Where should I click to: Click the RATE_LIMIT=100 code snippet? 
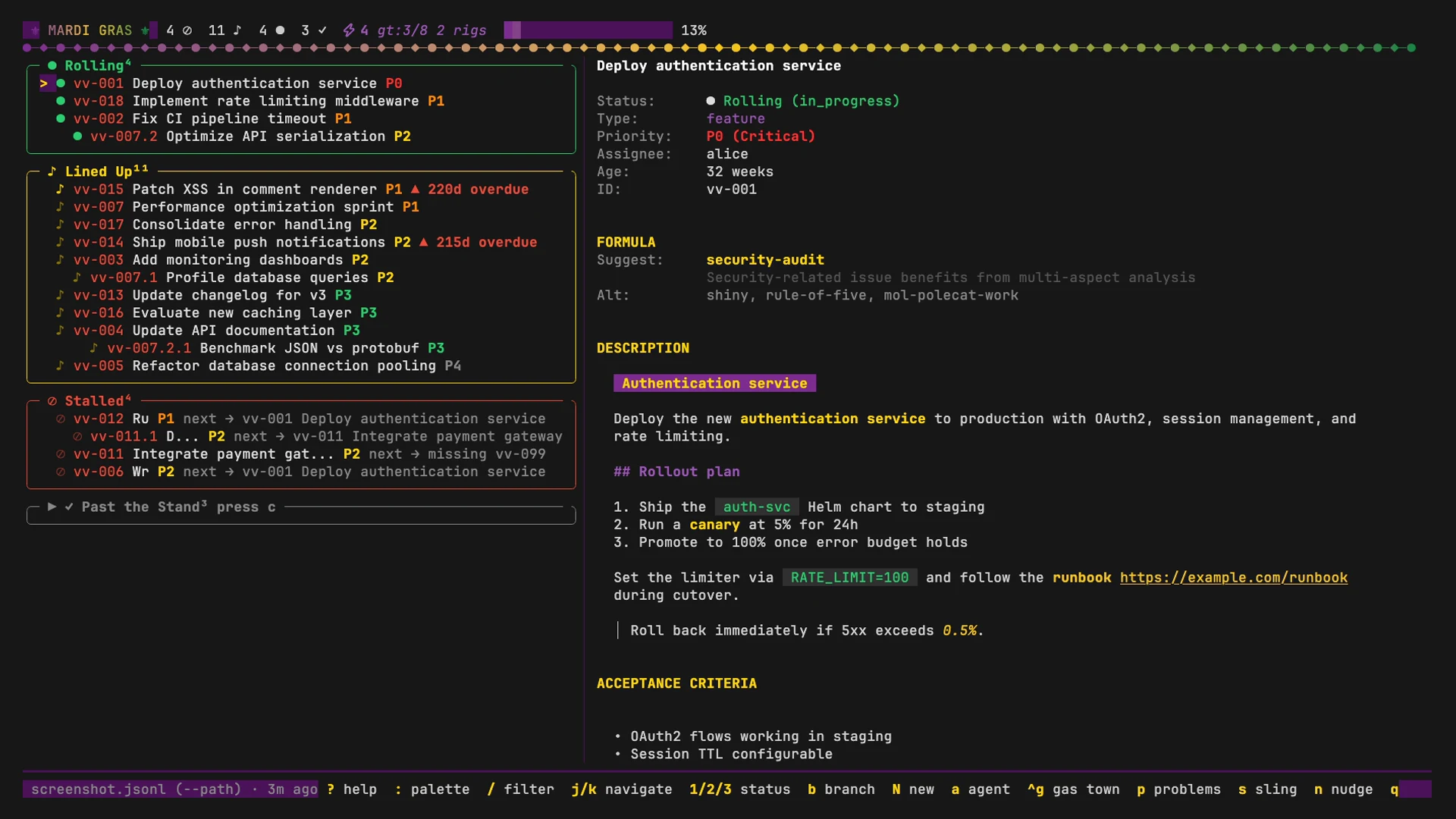(x=849, y=578)
